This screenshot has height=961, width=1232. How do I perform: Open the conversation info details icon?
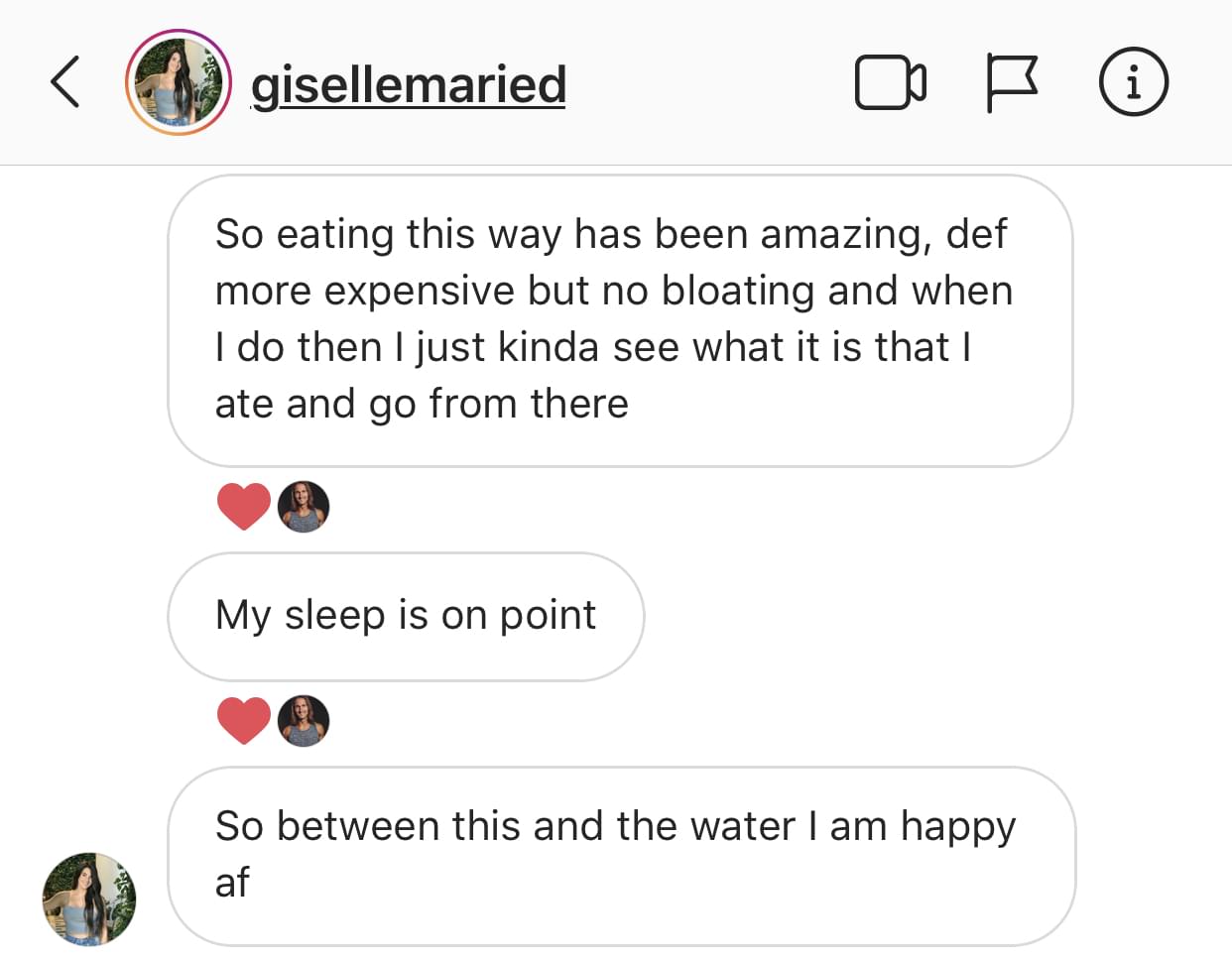pyautogui.click(x=1133, y=82)
